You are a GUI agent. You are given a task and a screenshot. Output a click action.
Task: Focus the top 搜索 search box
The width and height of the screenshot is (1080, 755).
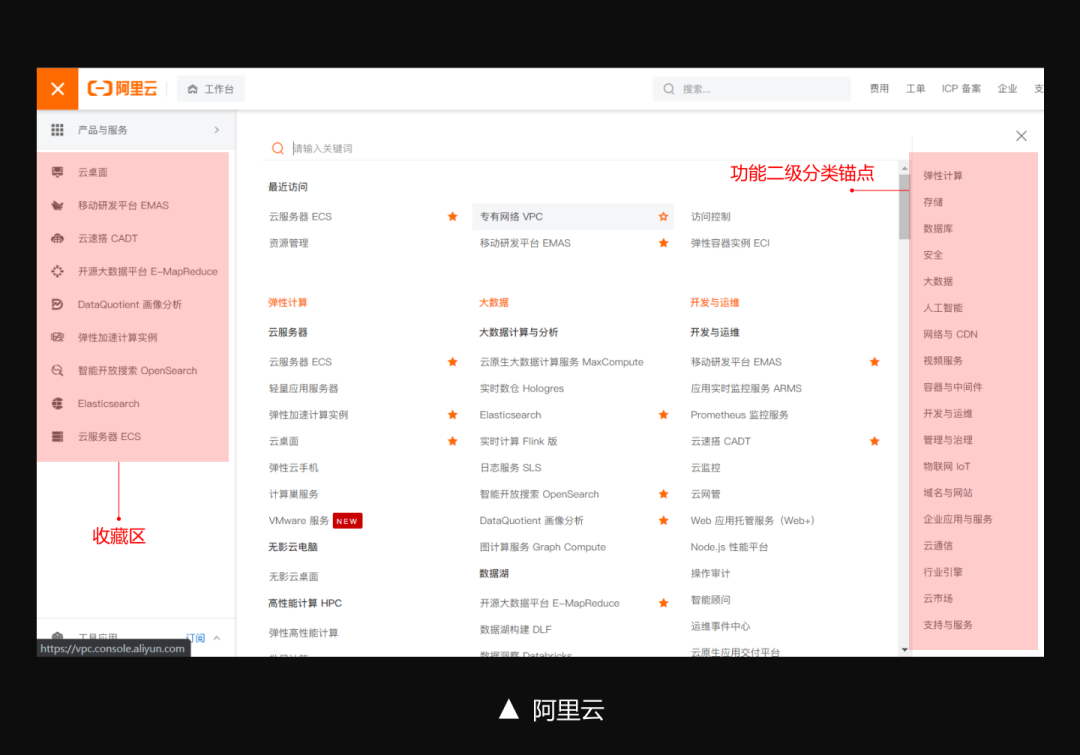click(x=751, y=89)
